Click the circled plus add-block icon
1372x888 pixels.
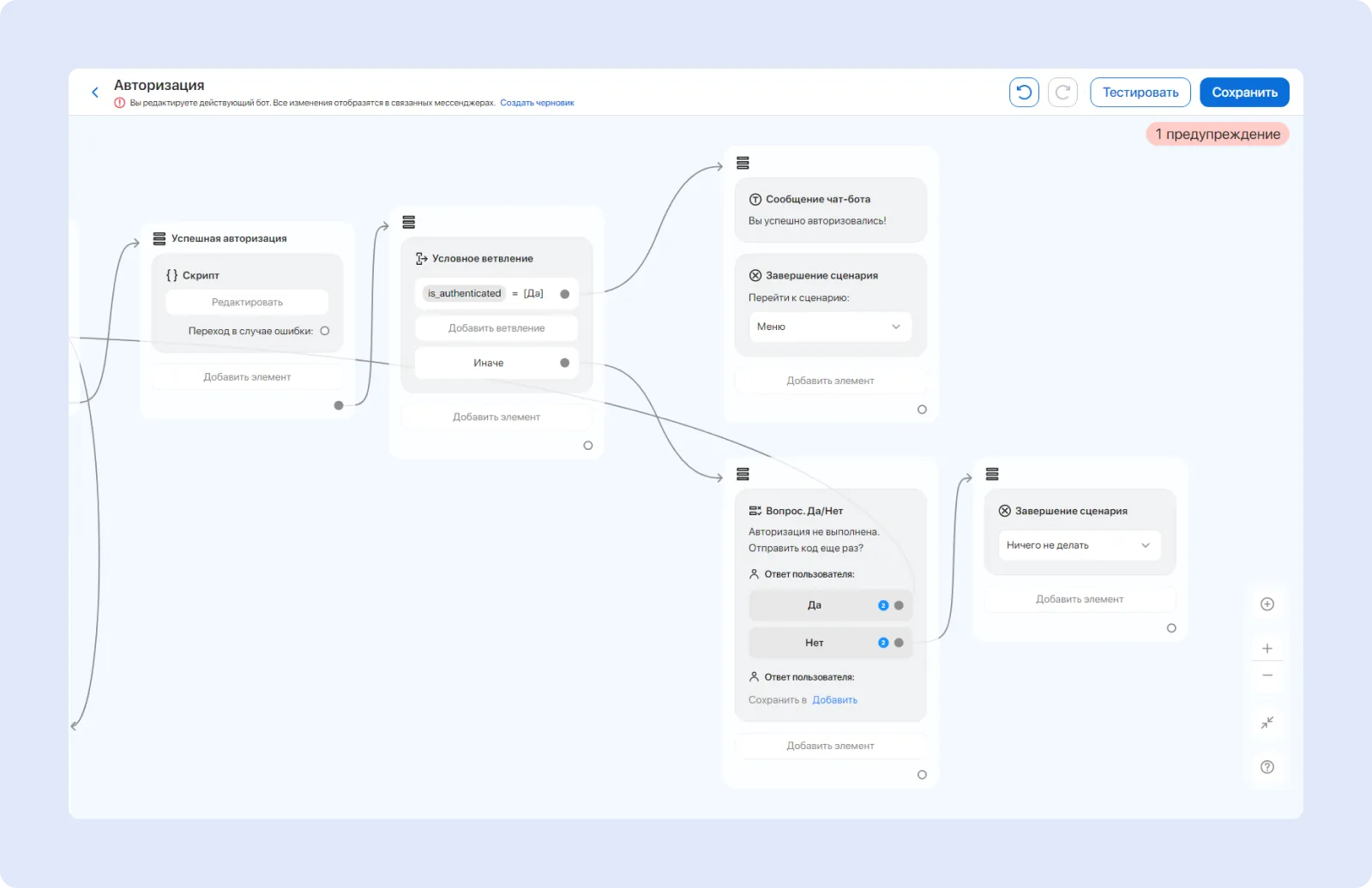1267,604
